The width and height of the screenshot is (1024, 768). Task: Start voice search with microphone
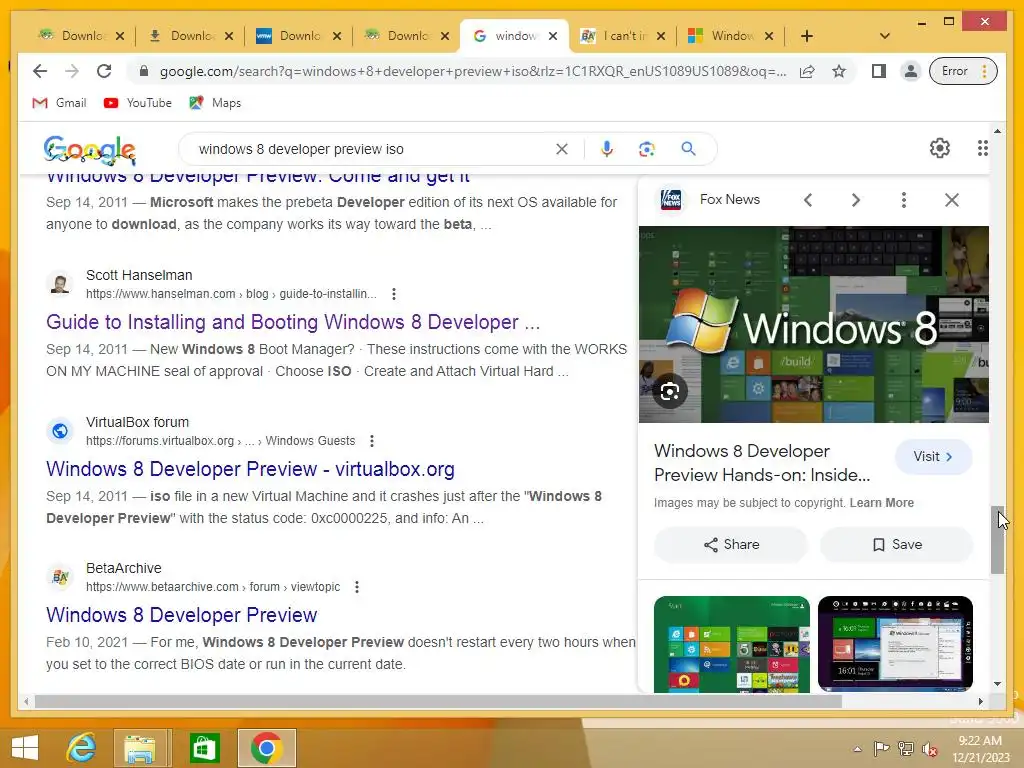[607, 149]
